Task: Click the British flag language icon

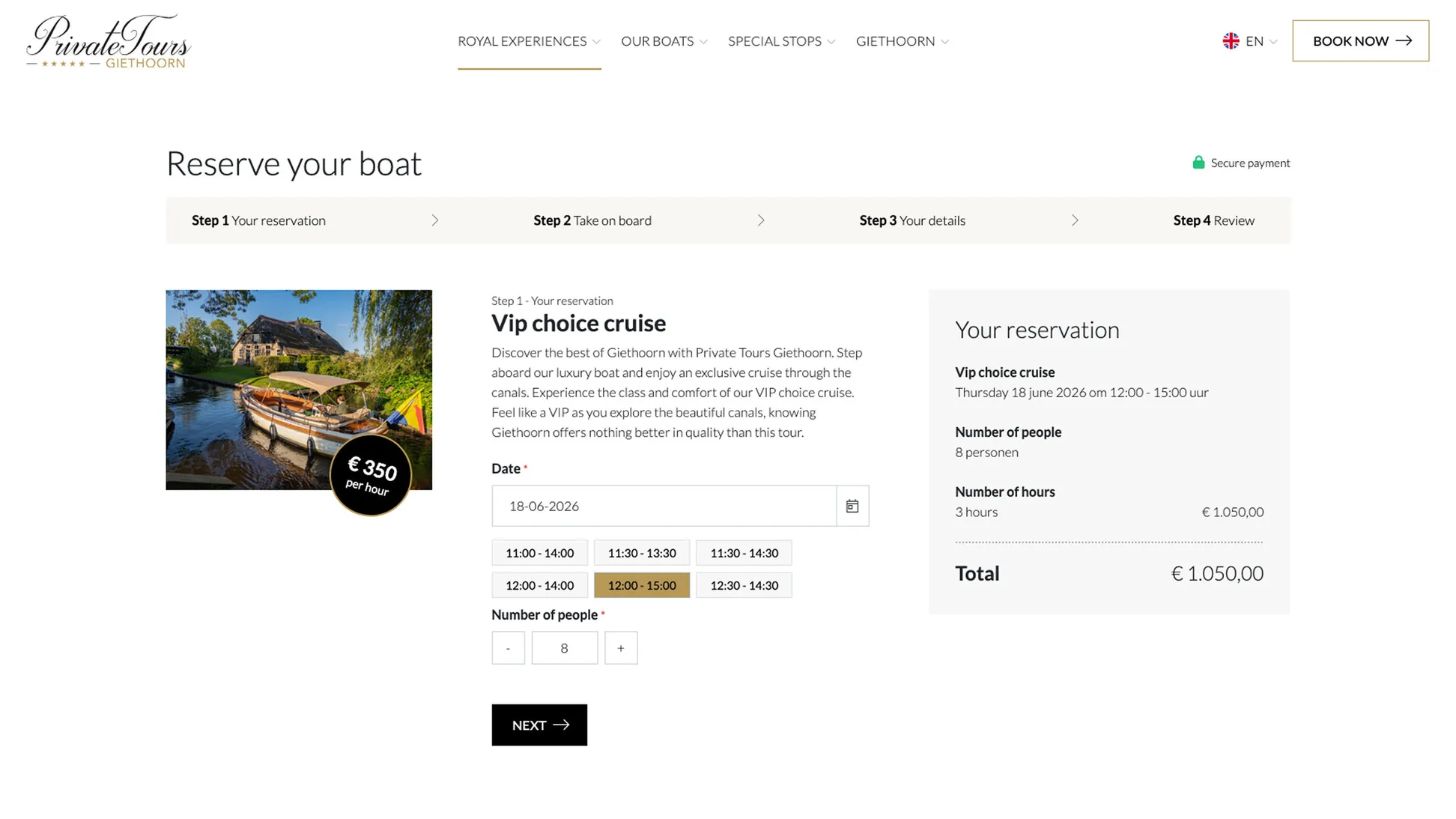Action: click(1230, 41)
